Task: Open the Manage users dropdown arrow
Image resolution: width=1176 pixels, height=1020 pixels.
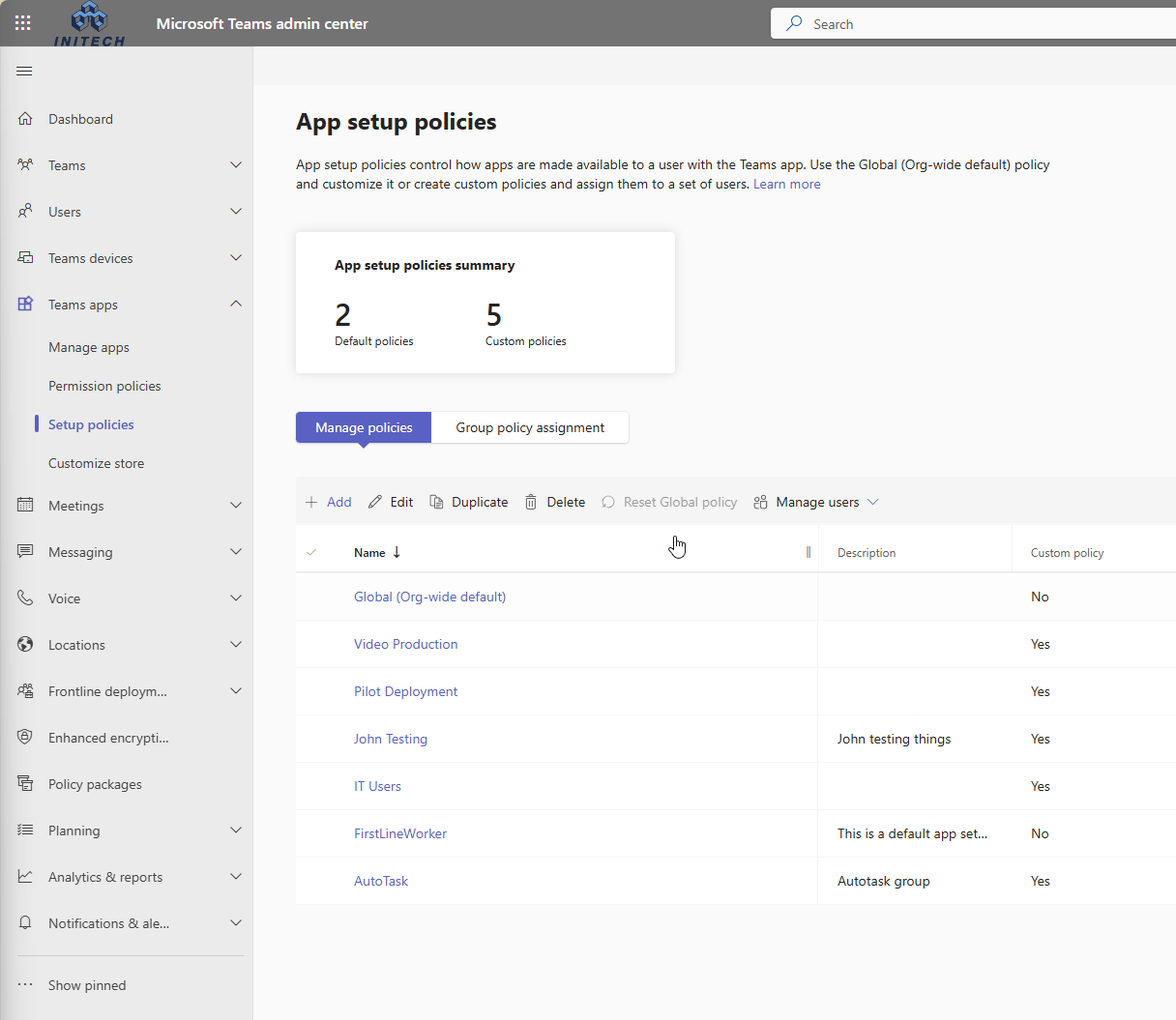Action: coord(873,502)
